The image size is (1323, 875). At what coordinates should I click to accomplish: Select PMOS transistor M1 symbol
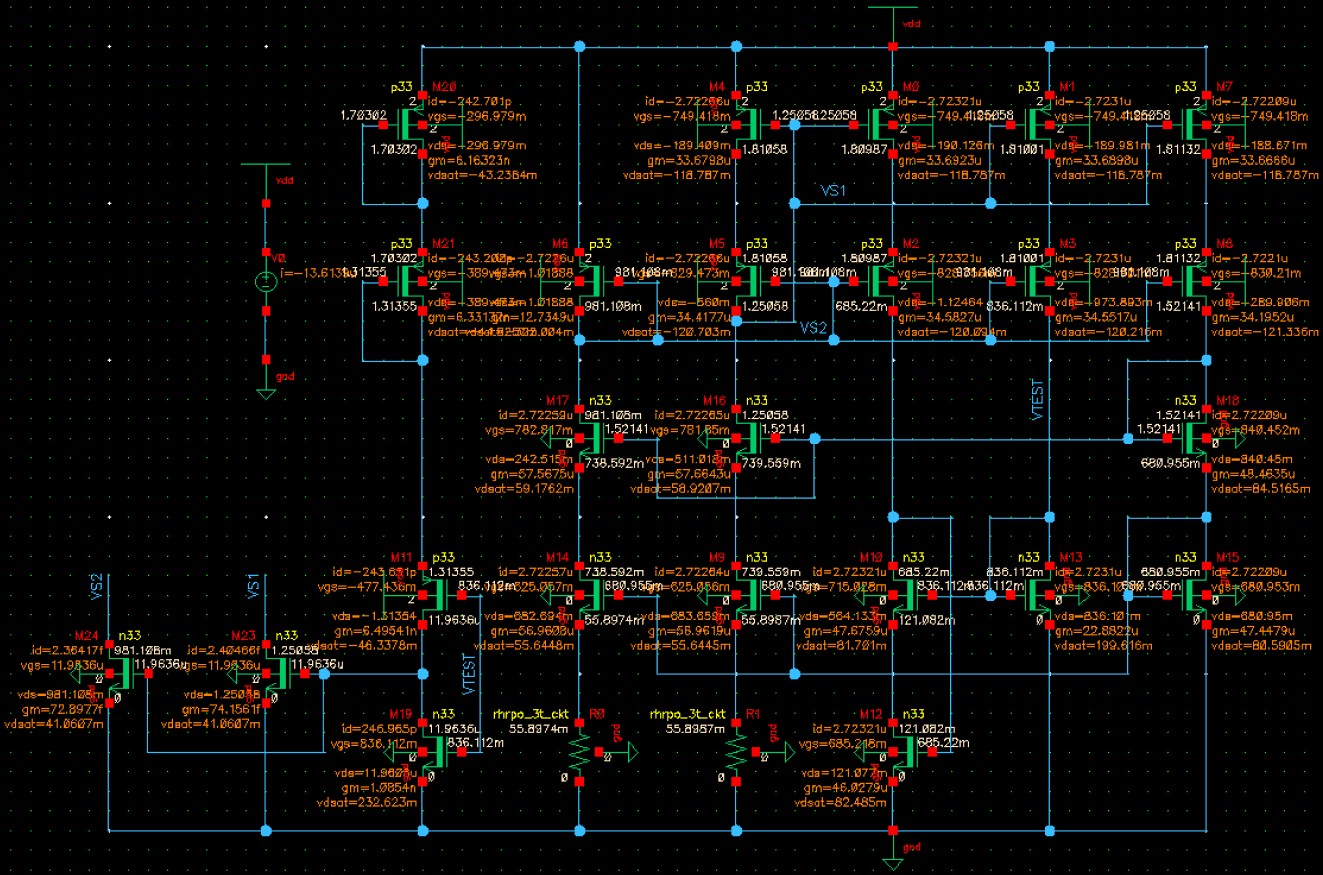(x=1037, y=126)
